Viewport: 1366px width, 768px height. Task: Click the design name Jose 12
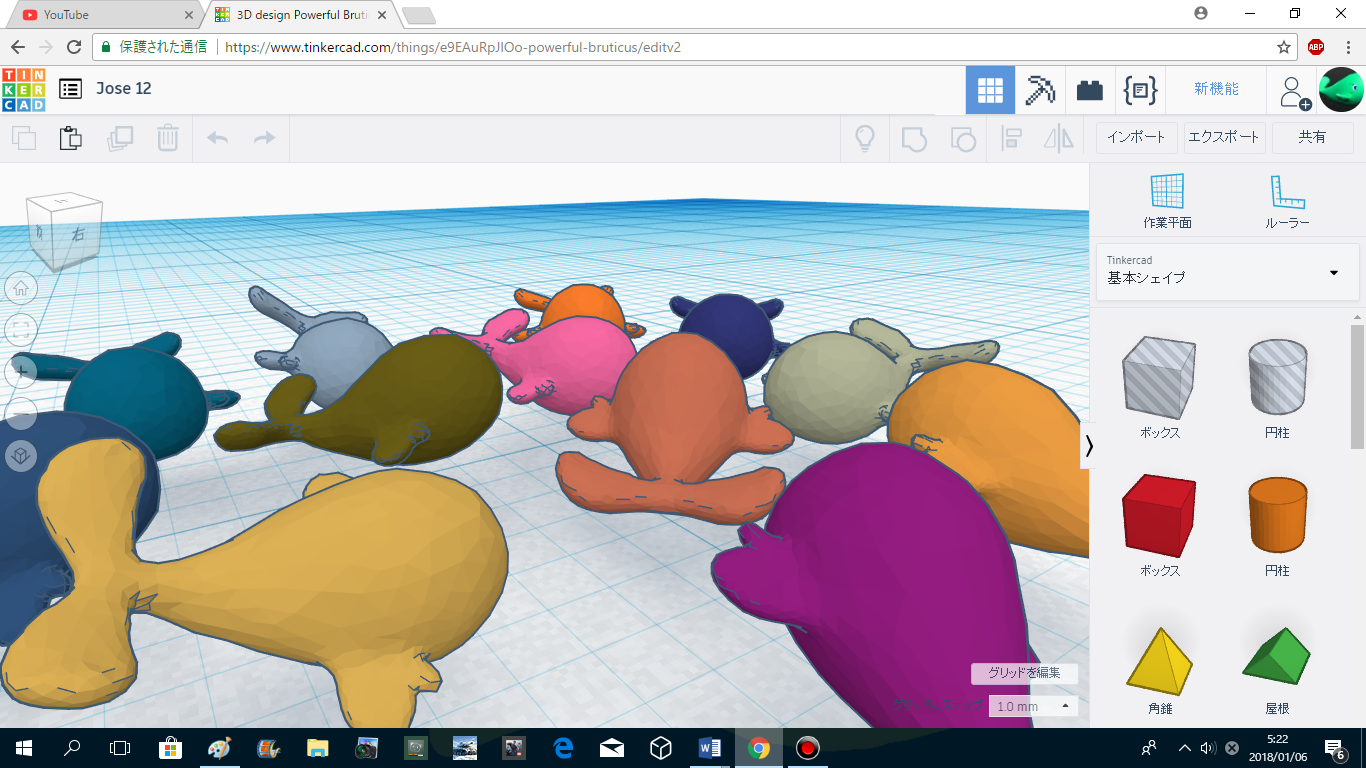tap(124, 88)
